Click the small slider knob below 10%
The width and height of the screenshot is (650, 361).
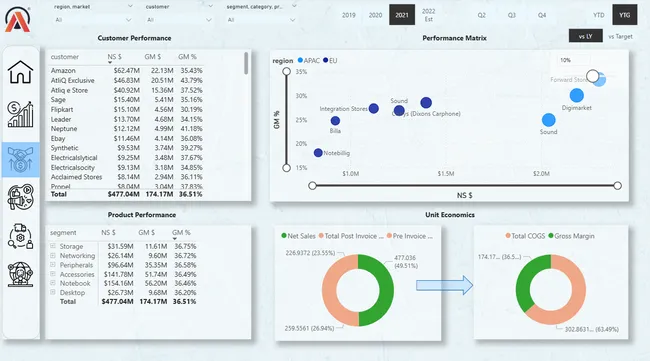[x=593, y=76]
